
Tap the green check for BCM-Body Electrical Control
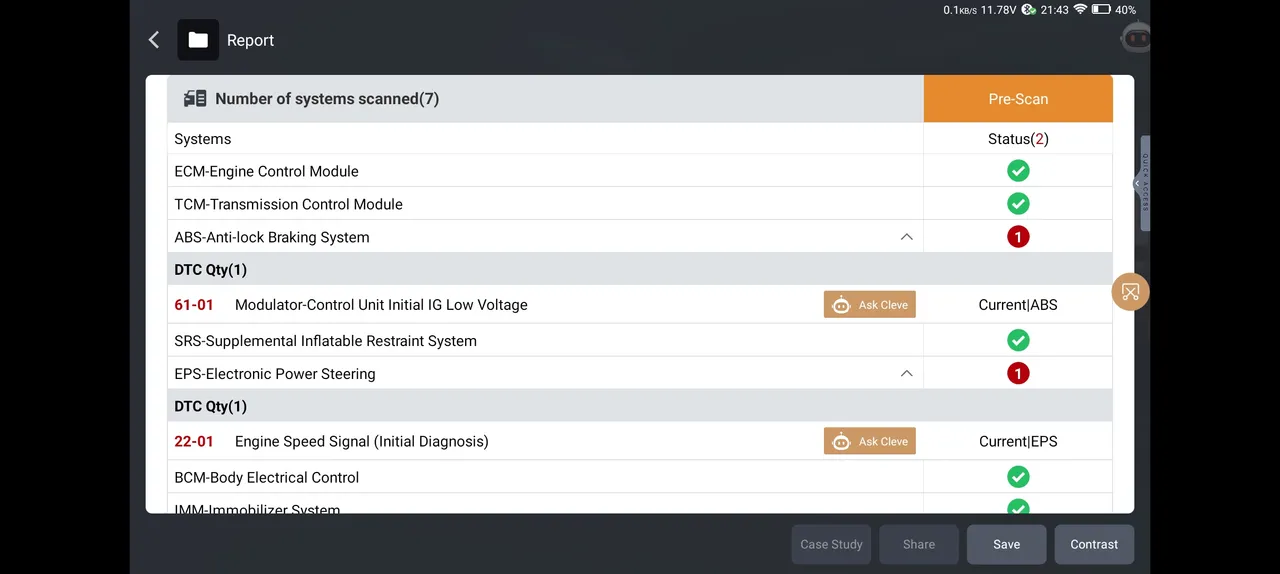click(x=1018, y=477)
